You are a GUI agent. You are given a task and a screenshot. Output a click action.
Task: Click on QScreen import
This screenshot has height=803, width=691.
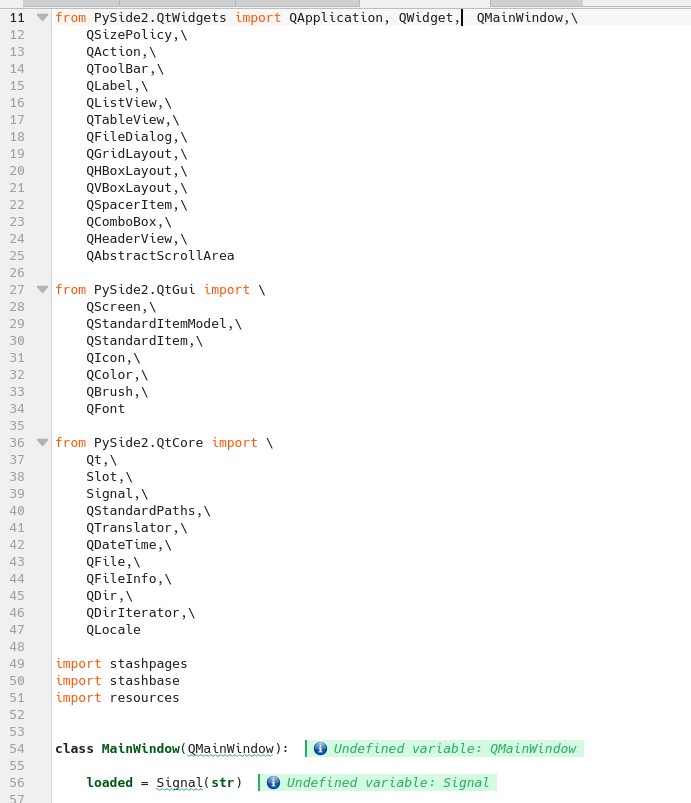(x=114, y=307)
